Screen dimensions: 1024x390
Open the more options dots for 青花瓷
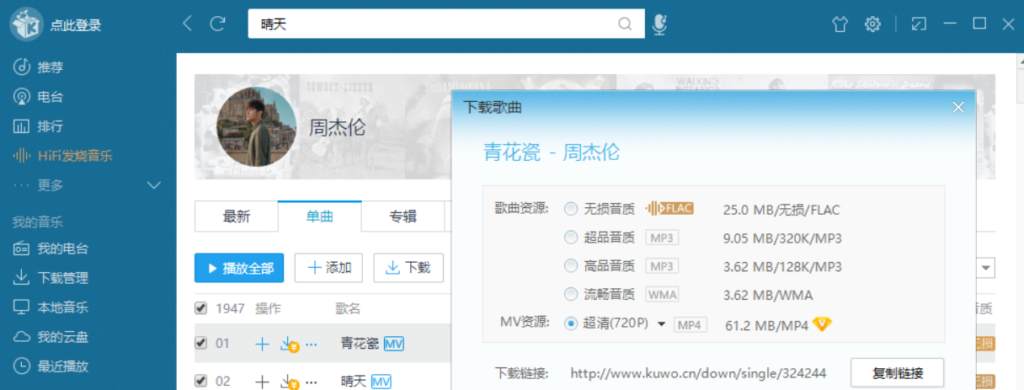pos(312,344)
